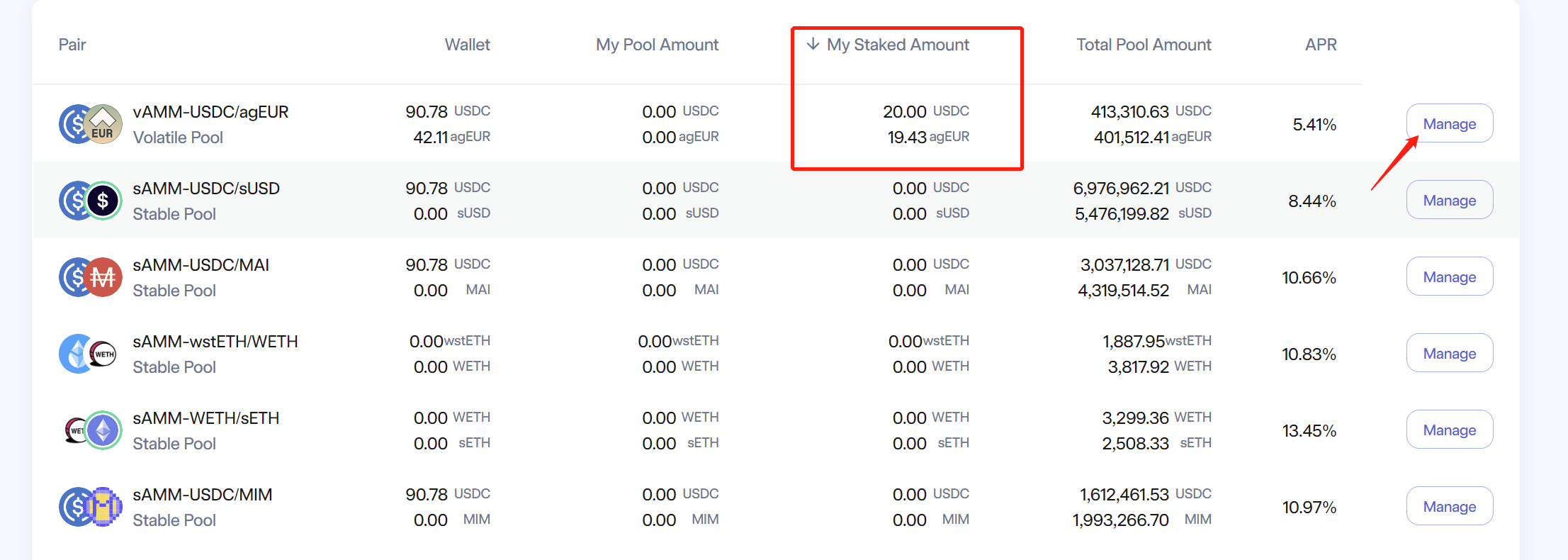
Task: Click the sAMM-wstETH/WETH token pair icon
Action: tap(89, 354)
